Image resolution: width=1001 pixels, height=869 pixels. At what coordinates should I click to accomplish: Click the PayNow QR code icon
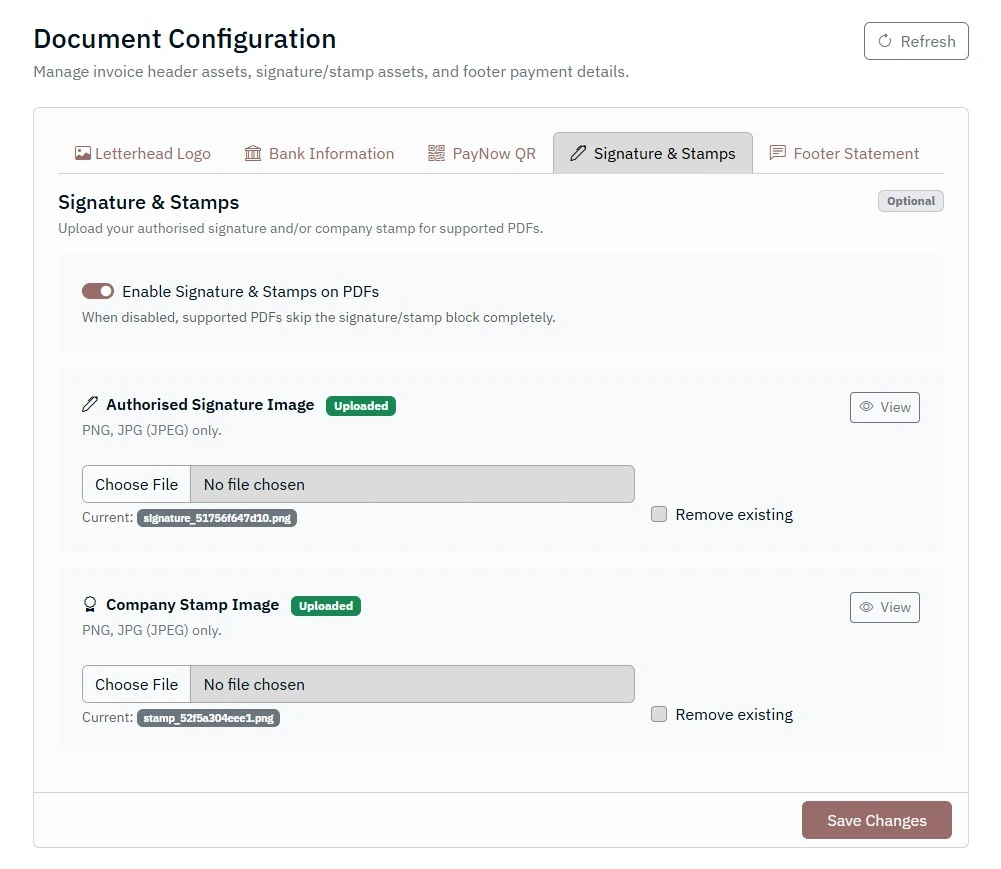(x=436, y=154)
